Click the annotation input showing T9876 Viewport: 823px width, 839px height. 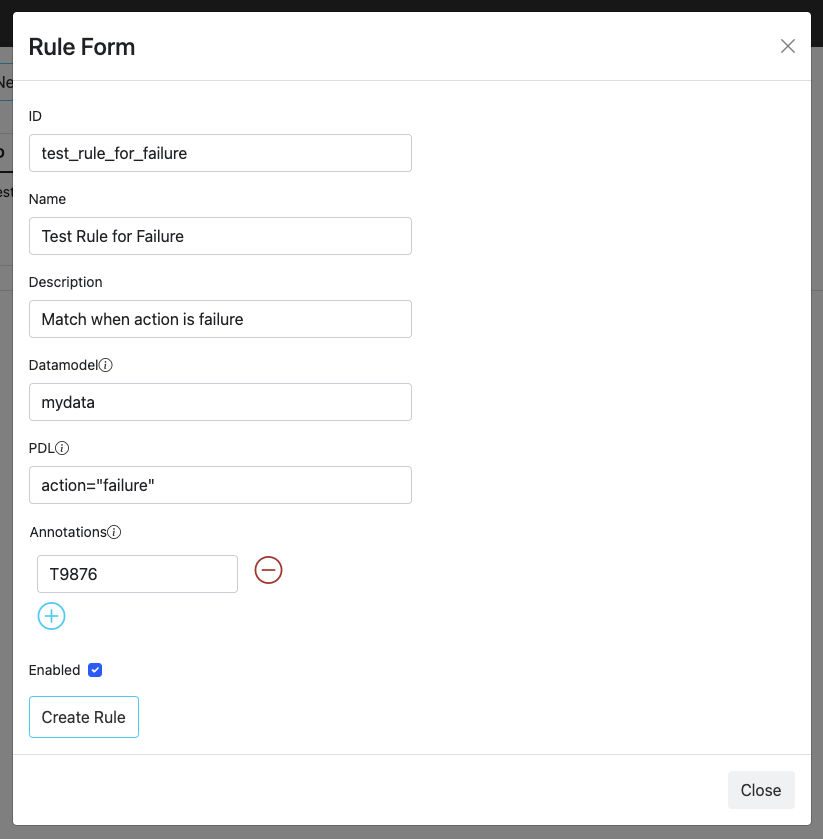[x=136, y=573]
